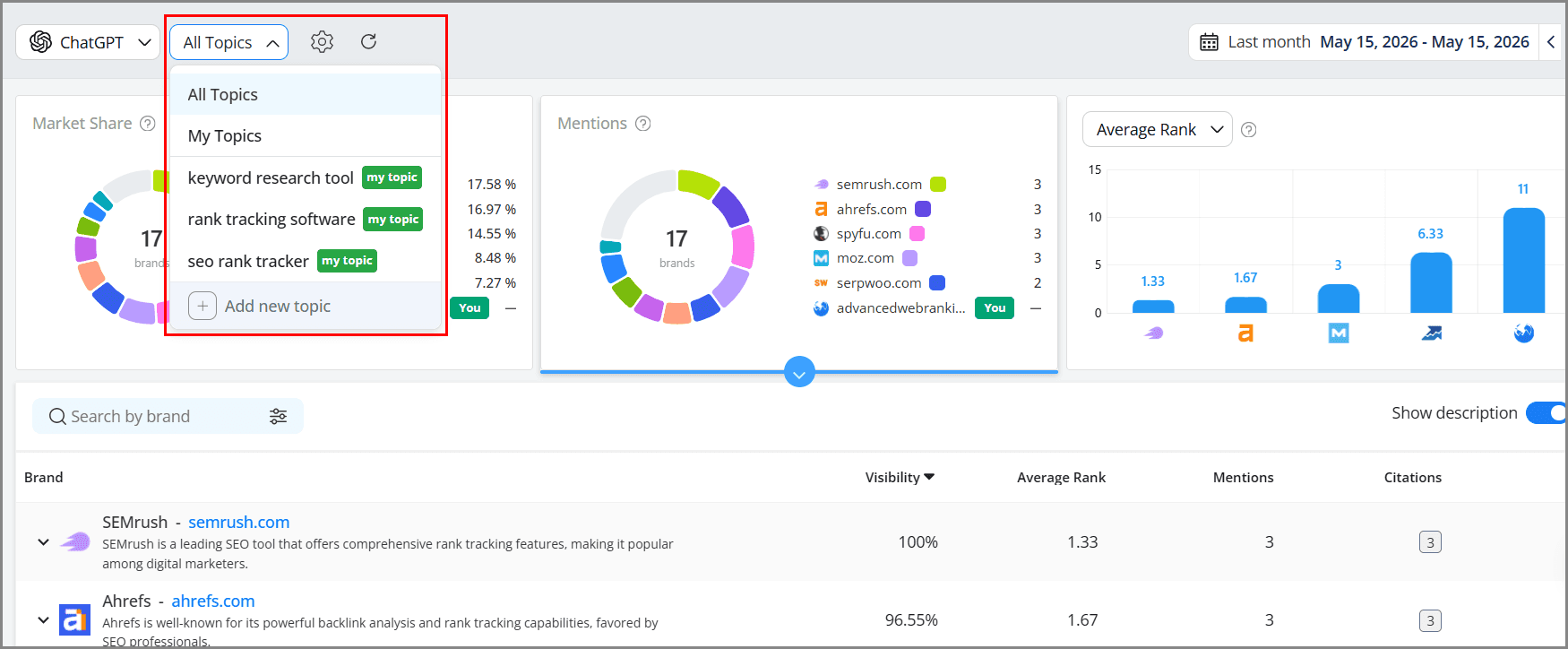Click the moz.com lavender color swatch
Viewport: 1568px width, 649px height.
click(x=909, y=258)
